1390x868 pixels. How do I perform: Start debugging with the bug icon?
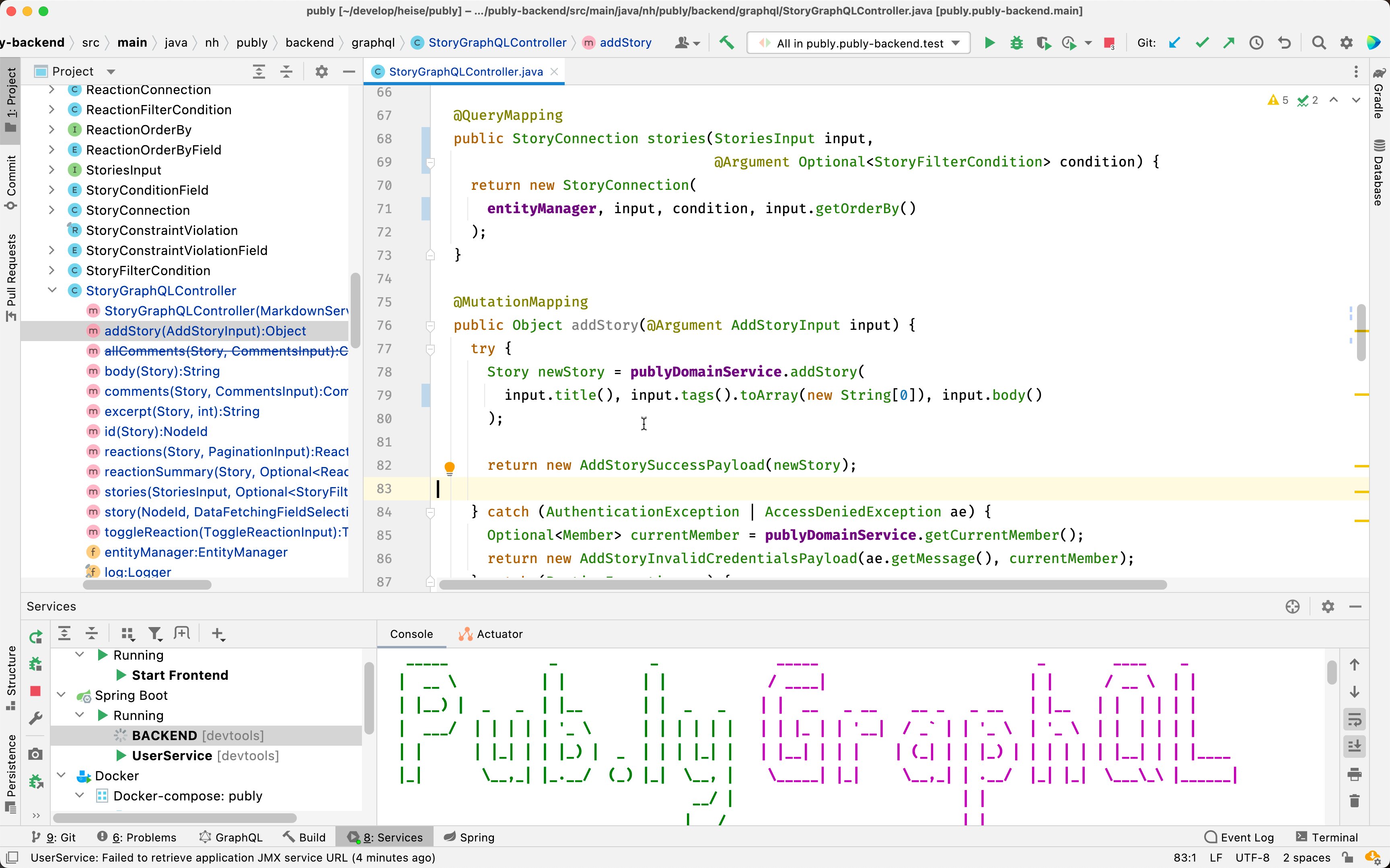[1016, 43]
